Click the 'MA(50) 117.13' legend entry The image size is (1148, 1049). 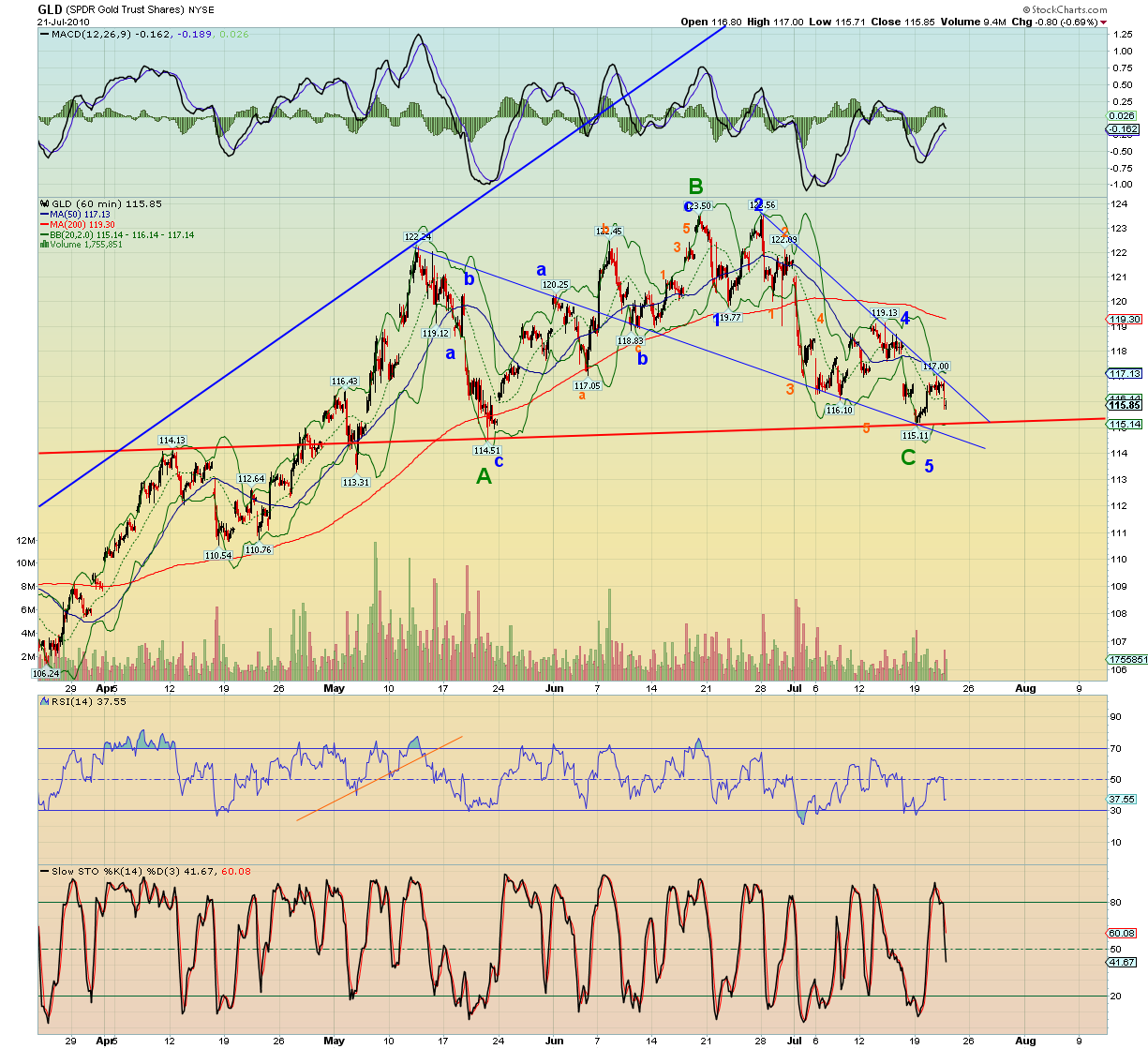coord(77,214)
